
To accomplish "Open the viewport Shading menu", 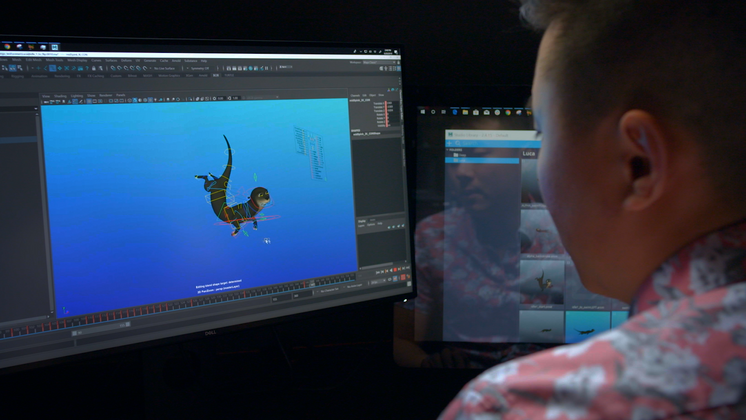I will 60,96.
